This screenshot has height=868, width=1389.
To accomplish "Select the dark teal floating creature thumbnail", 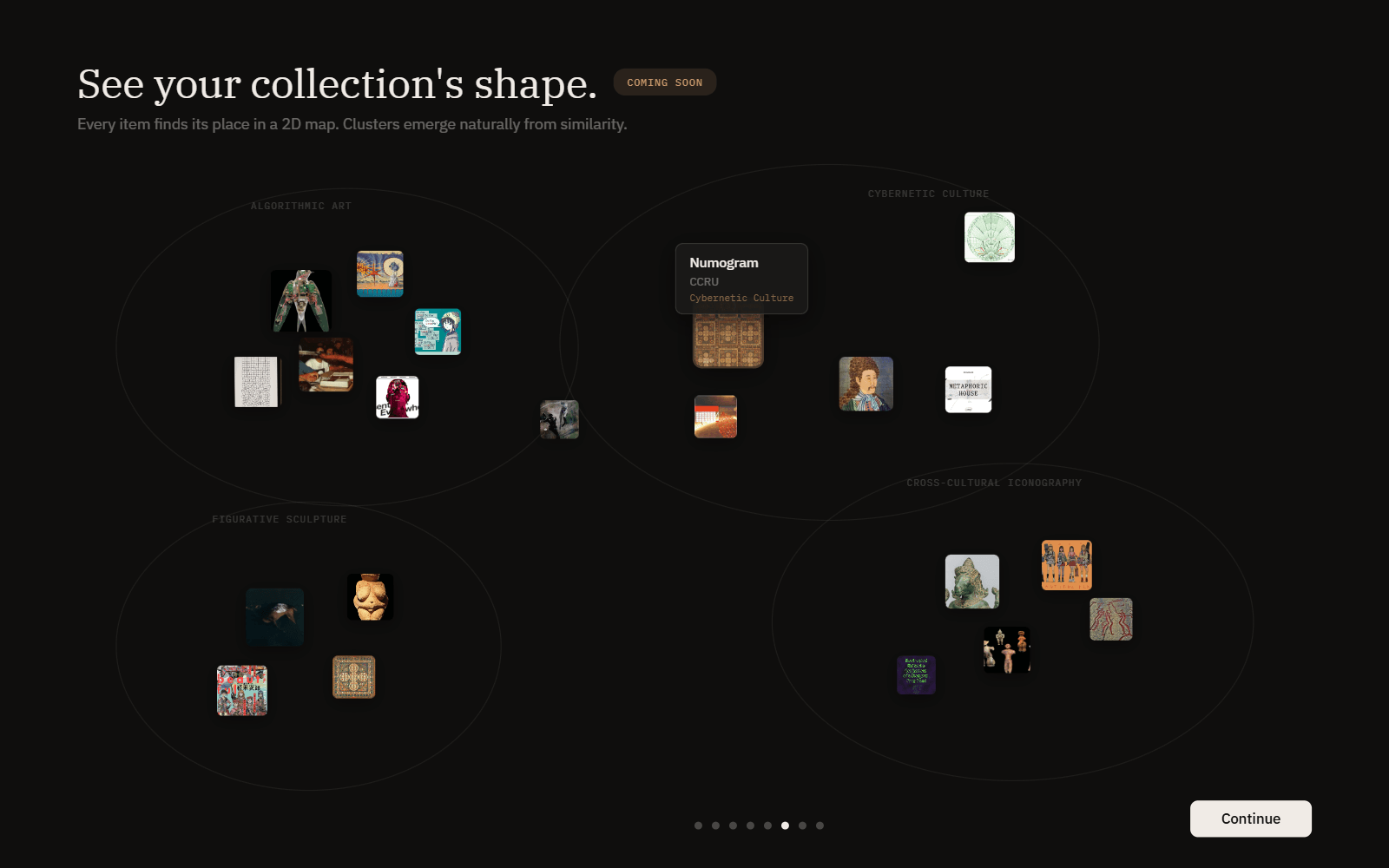I will tap(275, 617).
